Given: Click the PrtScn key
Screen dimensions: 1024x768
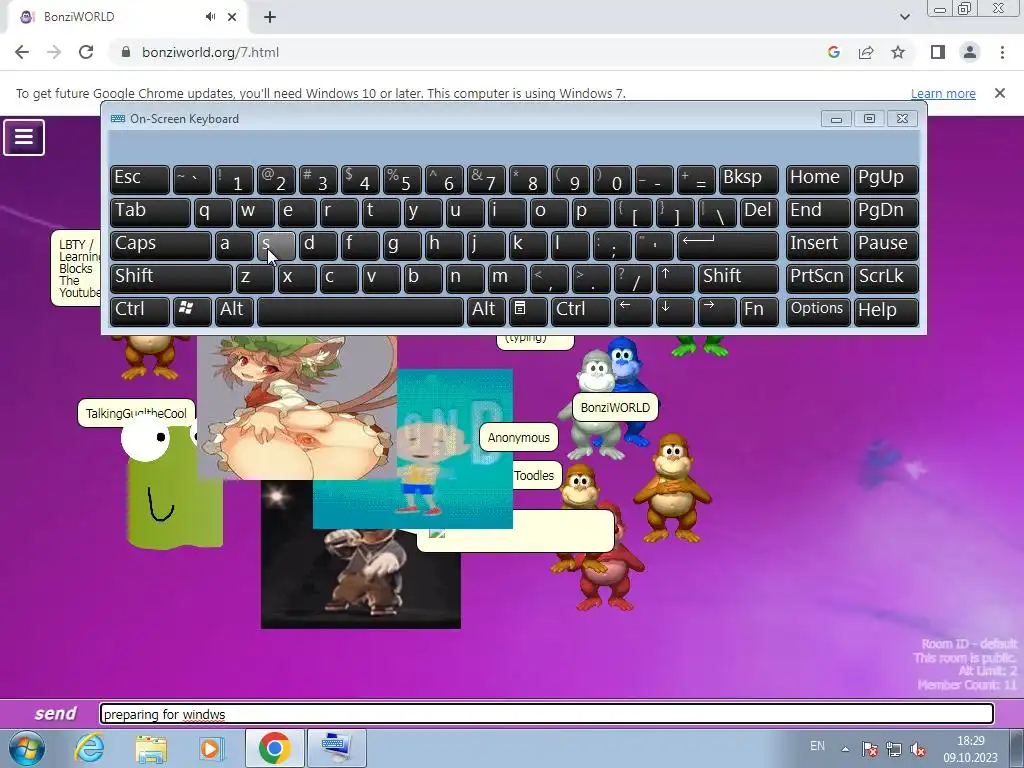Looking at the screenshot, I should 818,278.
